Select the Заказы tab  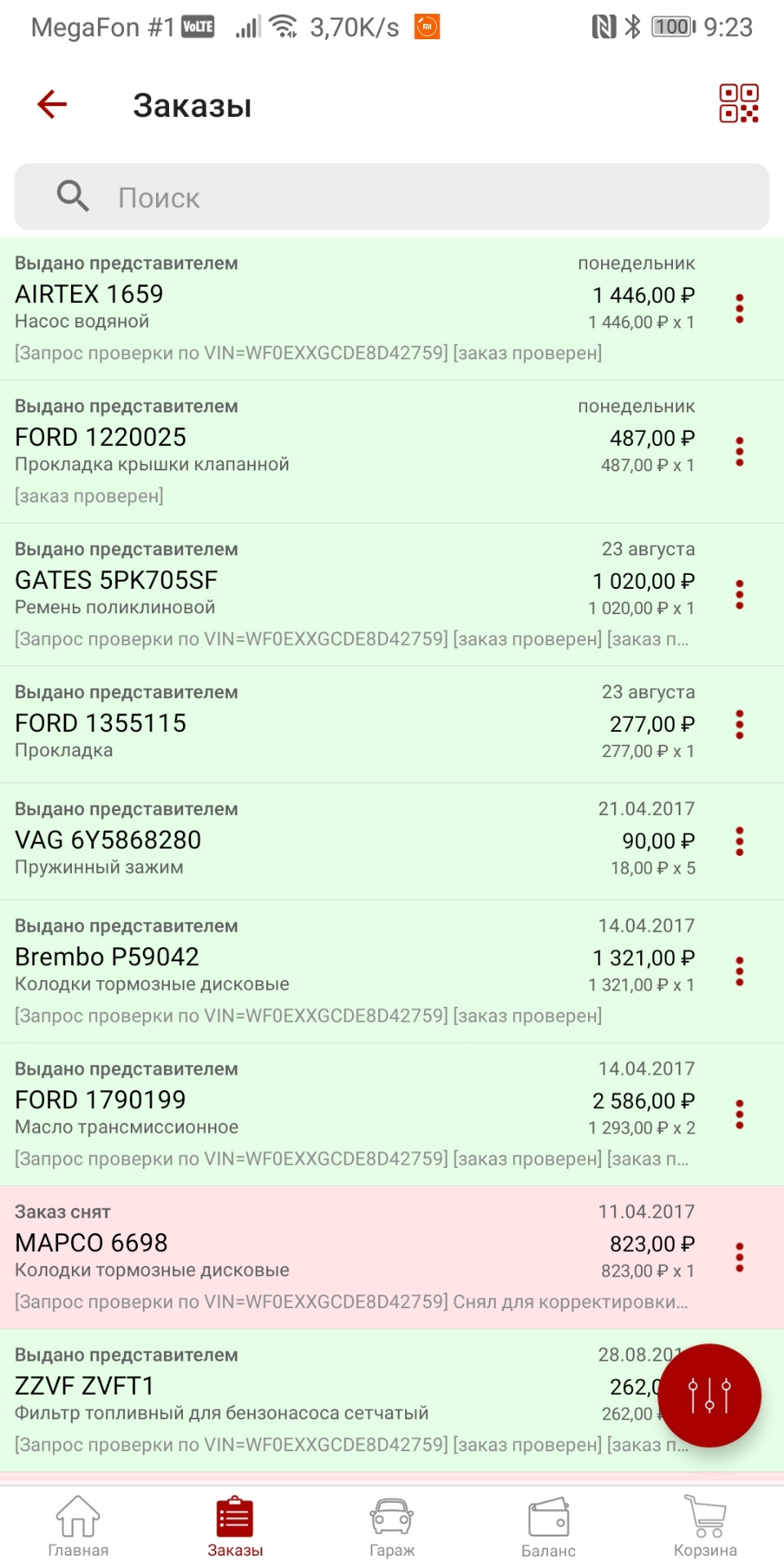pyautogui.click(x=235, y=1526)
